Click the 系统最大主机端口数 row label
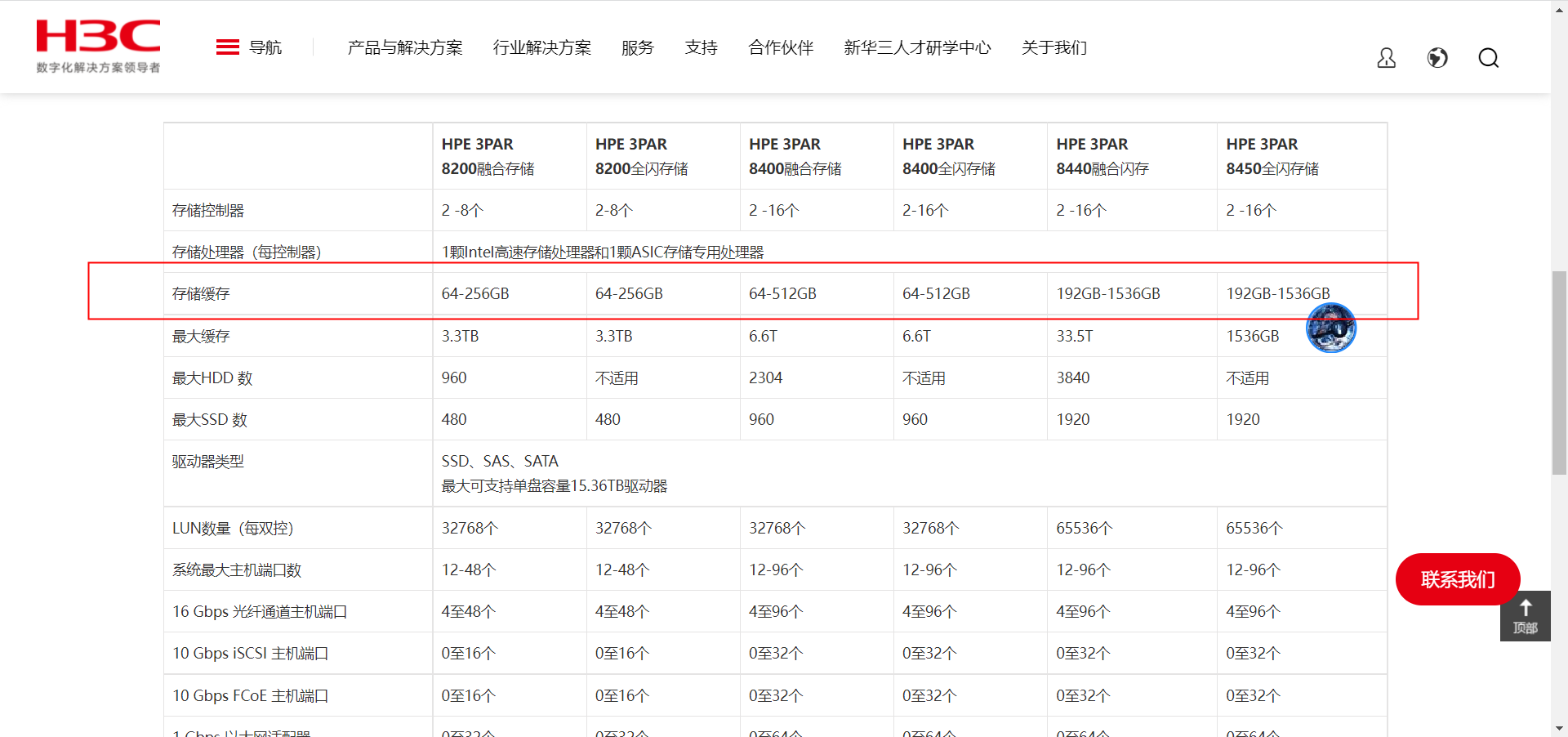 (236, 569)
